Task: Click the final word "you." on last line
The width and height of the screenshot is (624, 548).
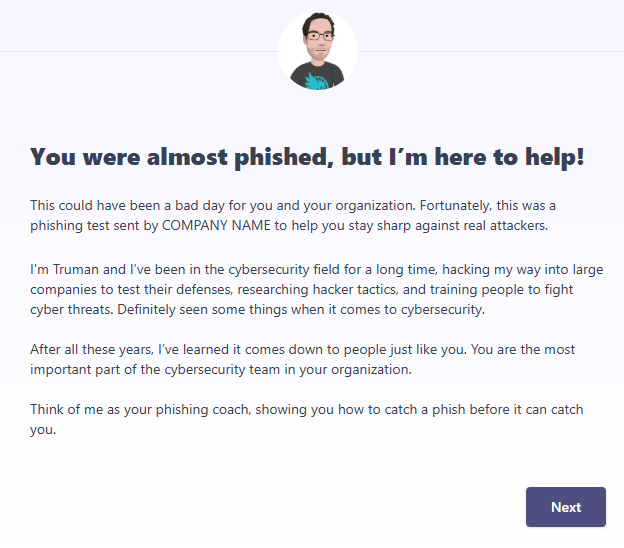Action: [x=43, y=430]
